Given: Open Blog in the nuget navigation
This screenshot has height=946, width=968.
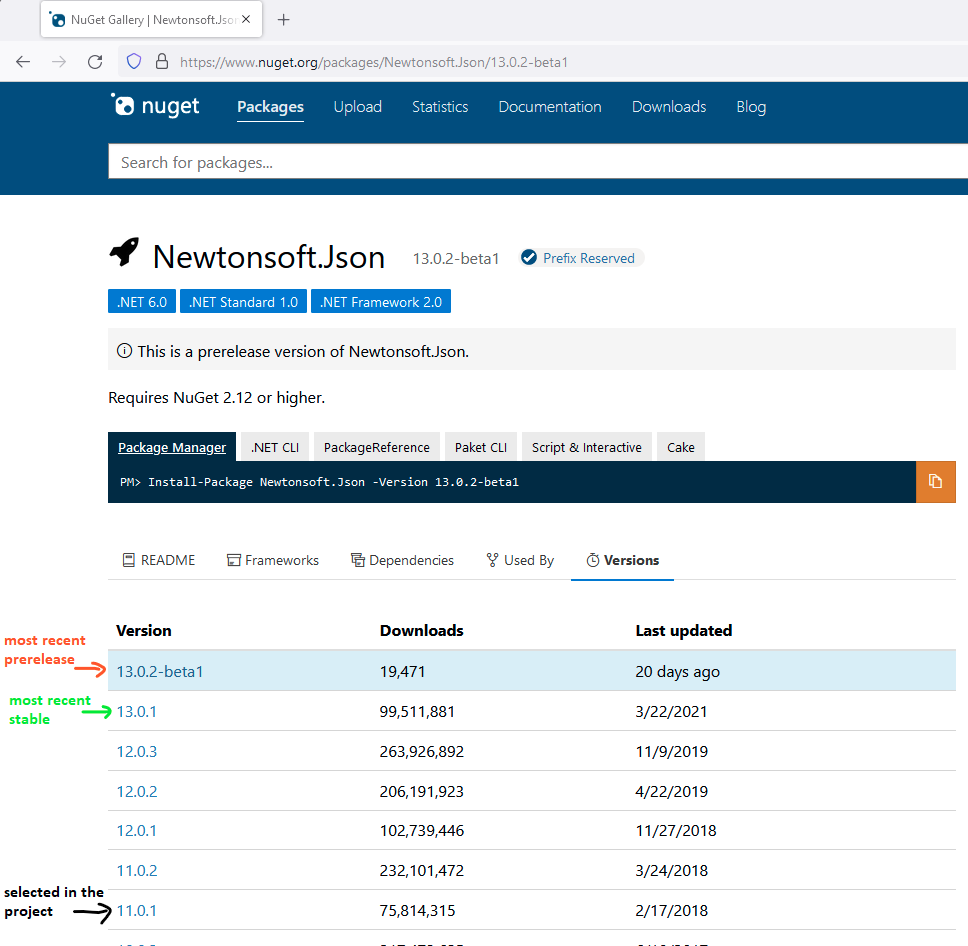Looking at the screenshot, I should (x=751, y=107).
